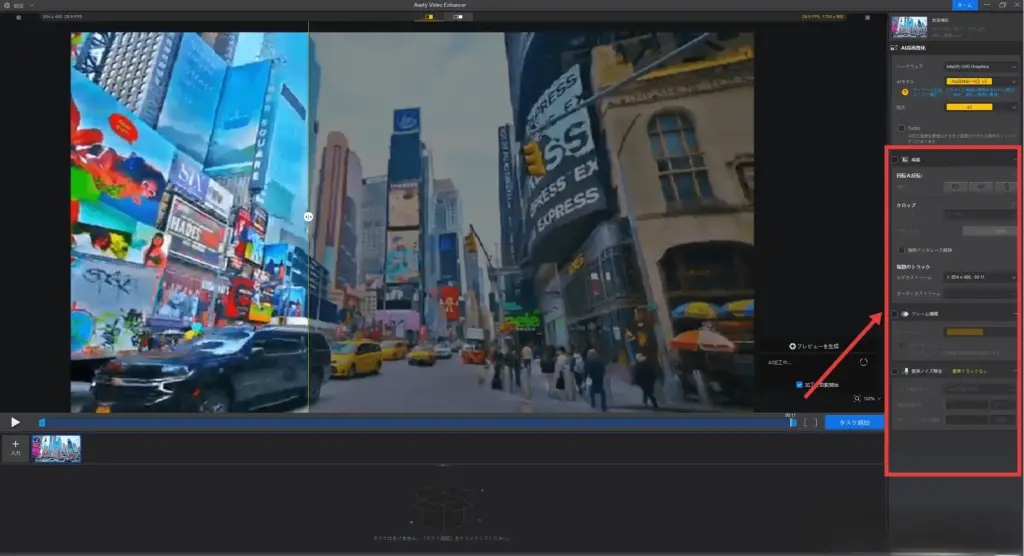Viewport: 1024px width, 556px height.
Task: Click the blue タスク追加 add task button
Action: [854, 423]
